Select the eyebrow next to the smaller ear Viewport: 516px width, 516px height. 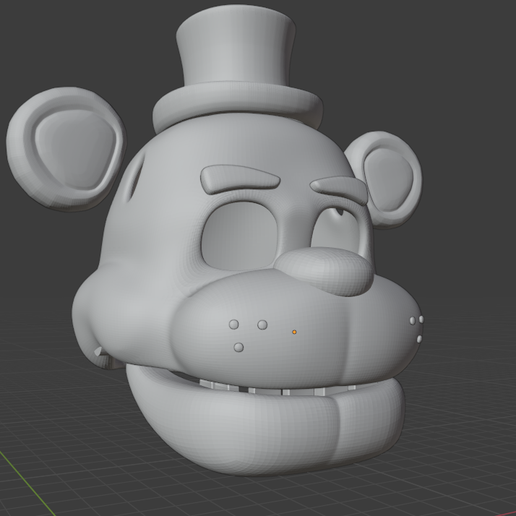click(x=338, y=189)
